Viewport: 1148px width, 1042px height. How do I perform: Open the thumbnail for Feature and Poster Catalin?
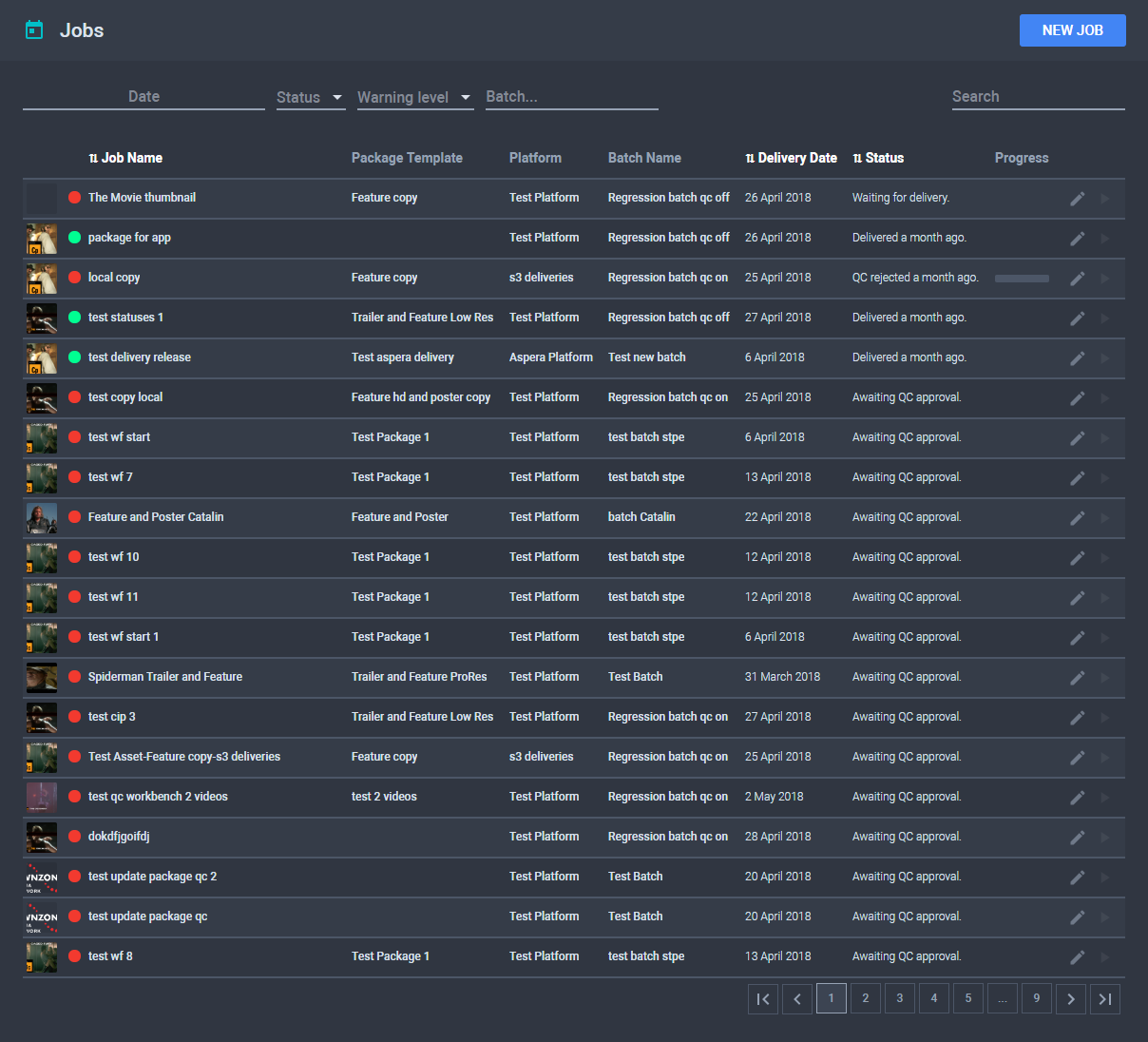click(x=41, y=518)
